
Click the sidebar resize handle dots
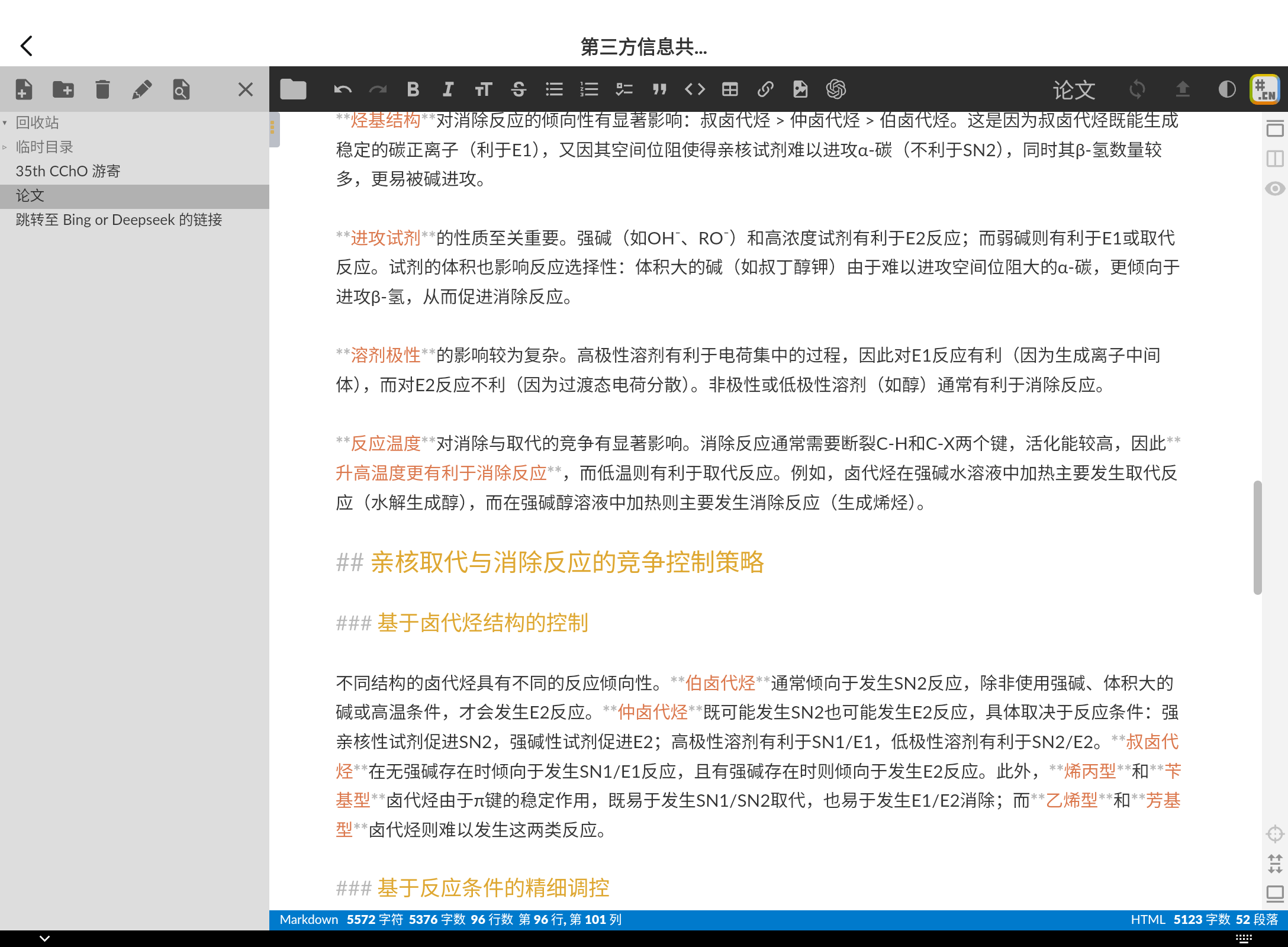(272, 127)
